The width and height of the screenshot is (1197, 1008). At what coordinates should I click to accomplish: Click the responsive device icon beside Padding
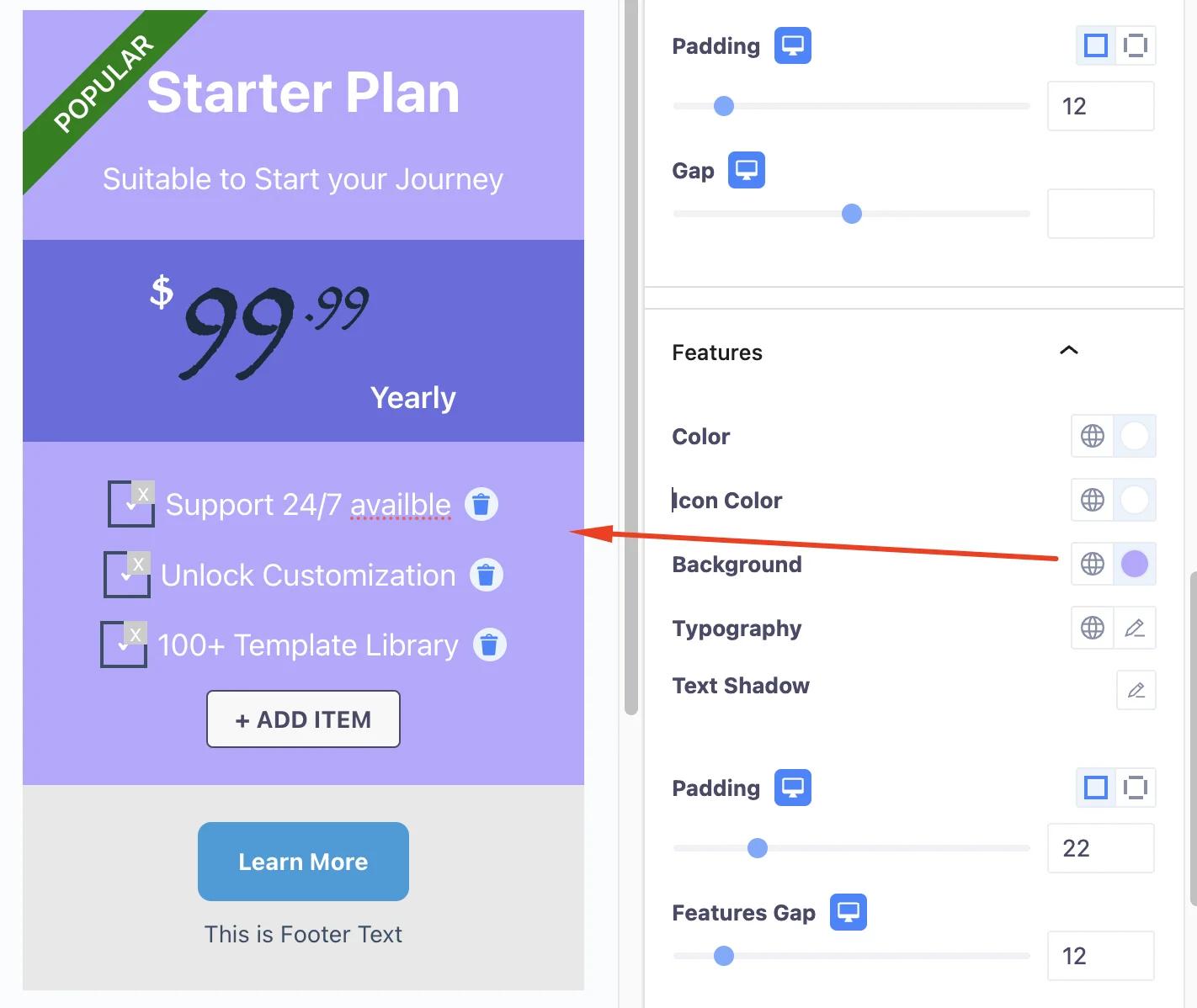pyautogui.click(x=791, y=45)
